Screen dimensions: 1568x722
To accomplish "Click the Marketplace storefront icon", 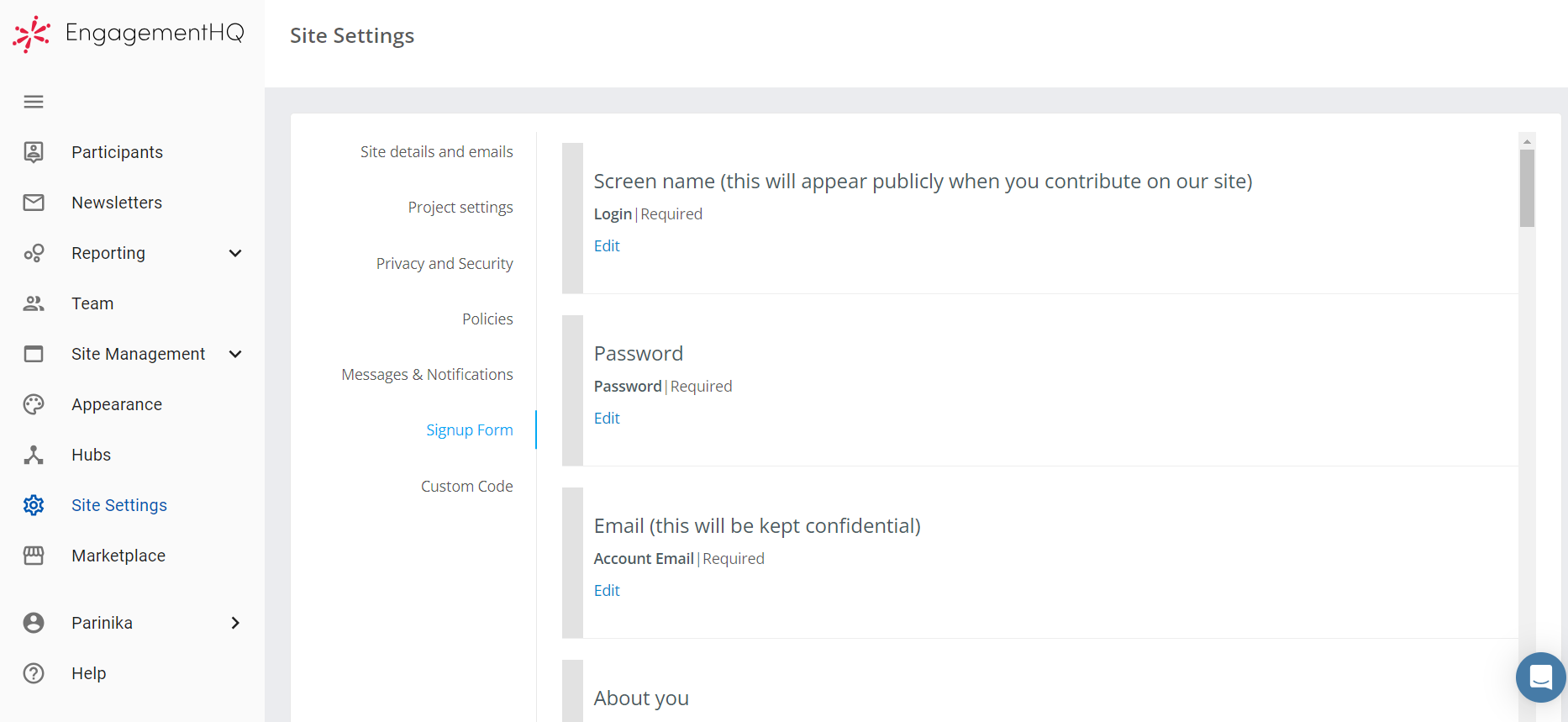I will click(34, 556).
